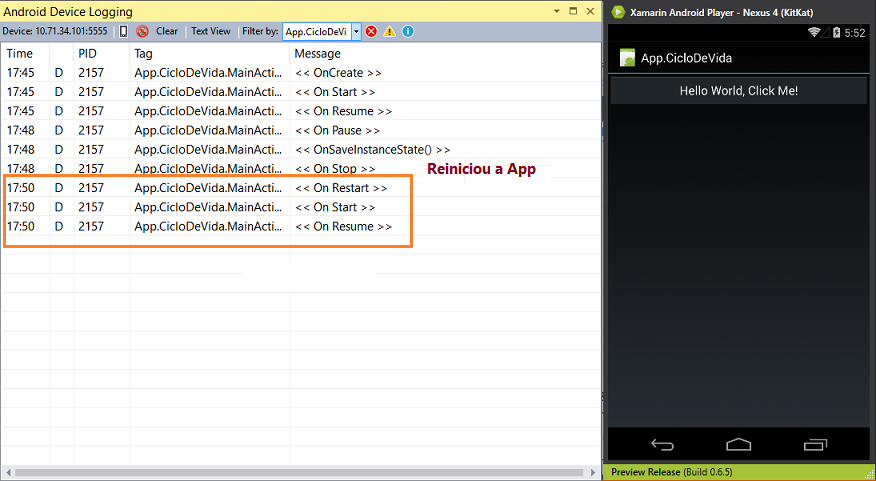The width and height of the screenshot is (876, 481).
Task: Tap the App.CicloDeVida action bar title
Action: (x=686, y=58)
